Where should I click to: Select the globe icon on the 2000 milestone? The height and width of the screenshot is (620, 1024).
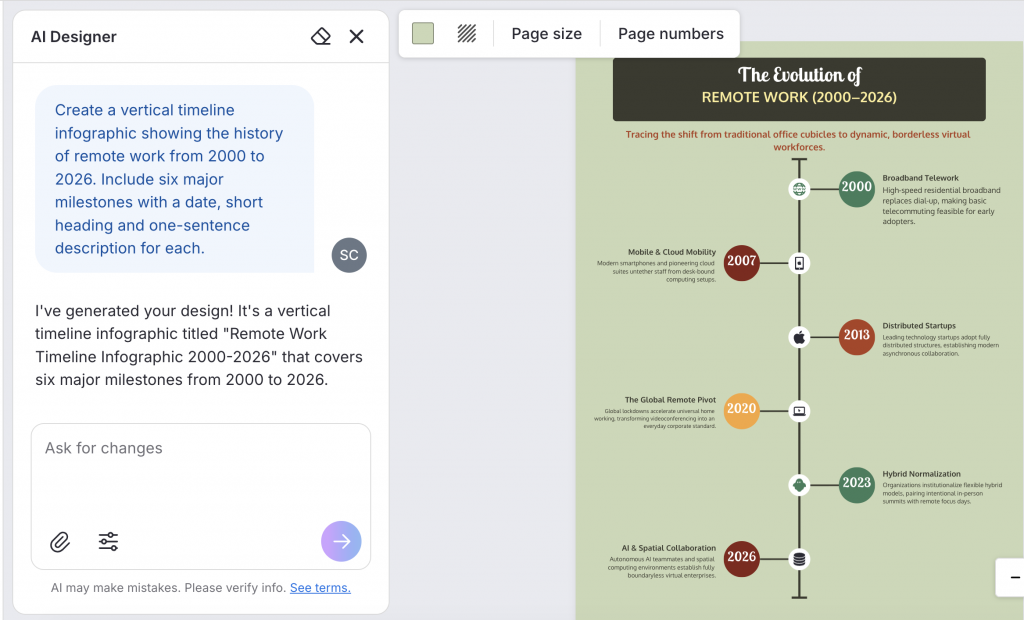[x=799, y=189]
